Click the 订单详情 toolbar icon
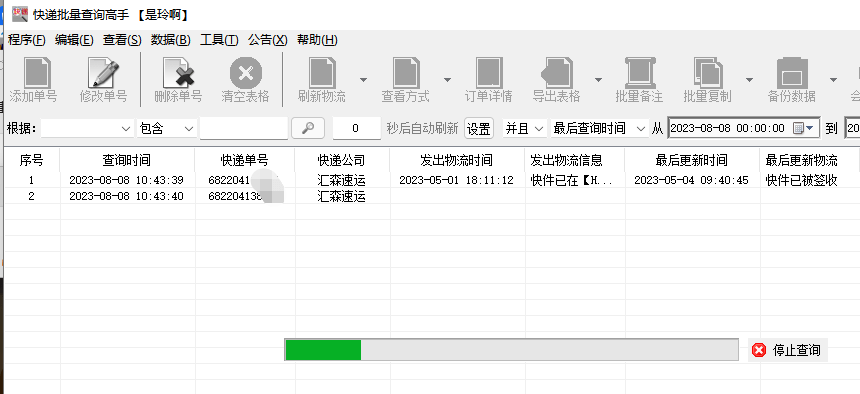860x394 pixels. pos(489,72)
